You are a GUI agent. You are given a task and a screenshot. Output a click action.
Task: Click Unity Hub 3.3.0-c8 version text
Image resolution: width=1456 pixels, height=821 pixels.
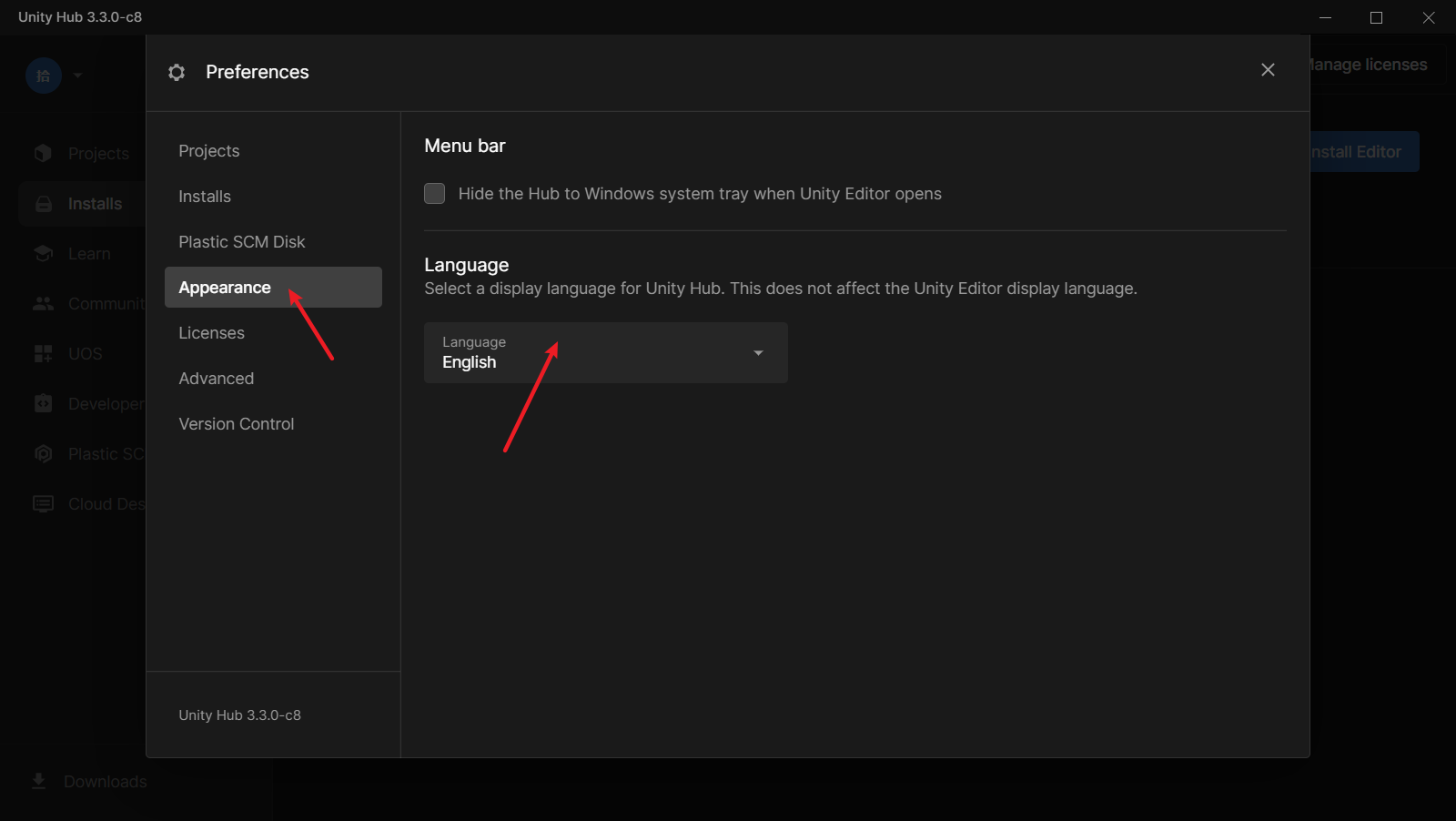[x=239, y=715]
